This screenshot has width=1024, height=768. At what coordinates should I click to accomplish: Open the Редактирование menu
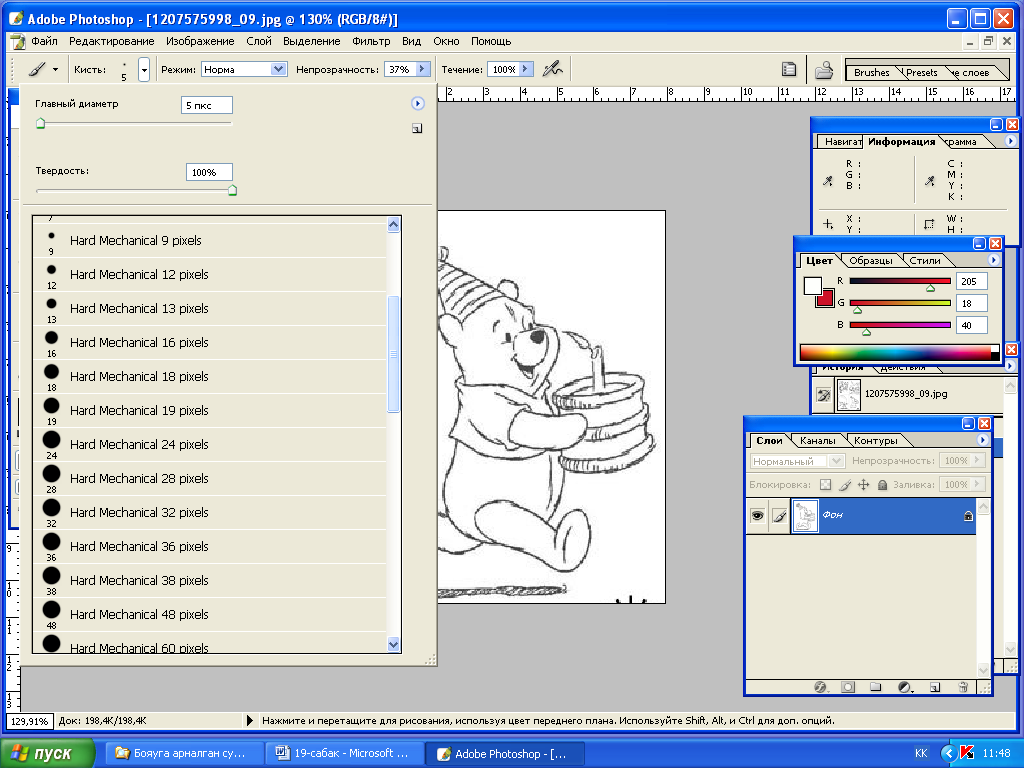pyautogui.click(x=112, y=41)
